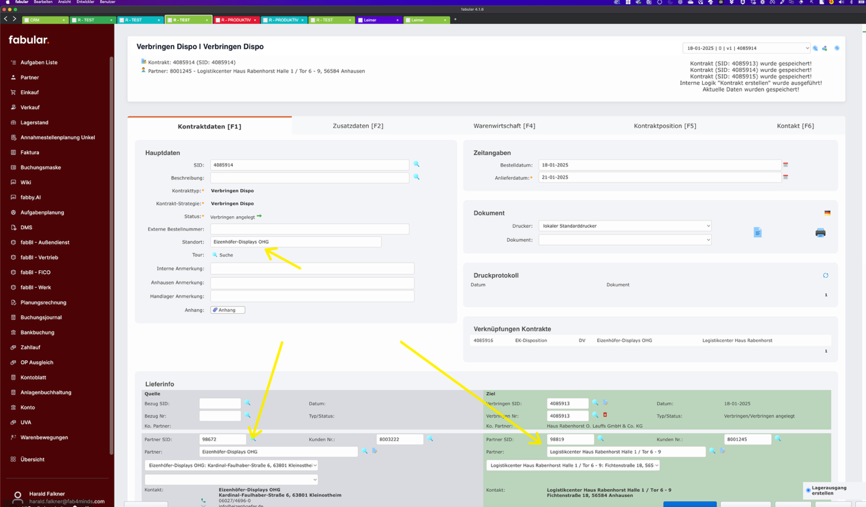Open the contract version dropdown at top right
Image resolution: width=866 pixels, height=507 pixels.
pos(746,48)
